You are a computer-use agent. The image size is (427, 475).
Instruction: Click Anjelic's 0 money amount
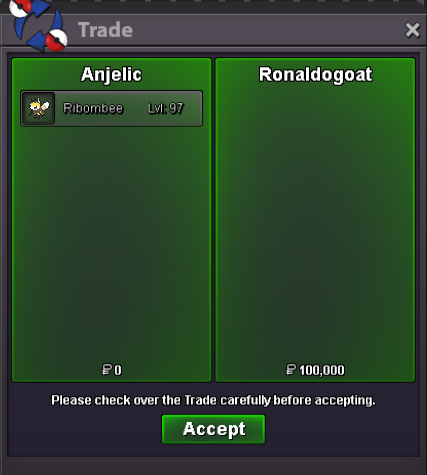[x=118, y=370]
